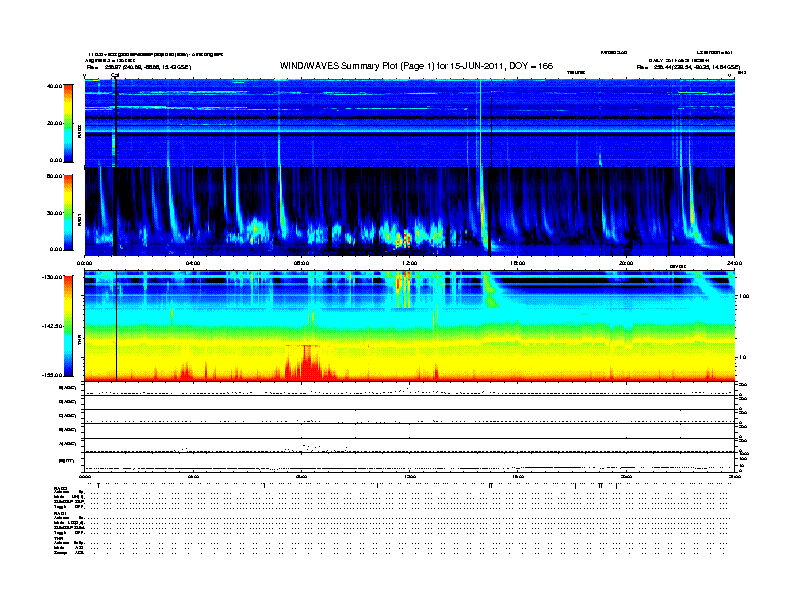Click the -155.00 value on TNR scale

(52, 375)
